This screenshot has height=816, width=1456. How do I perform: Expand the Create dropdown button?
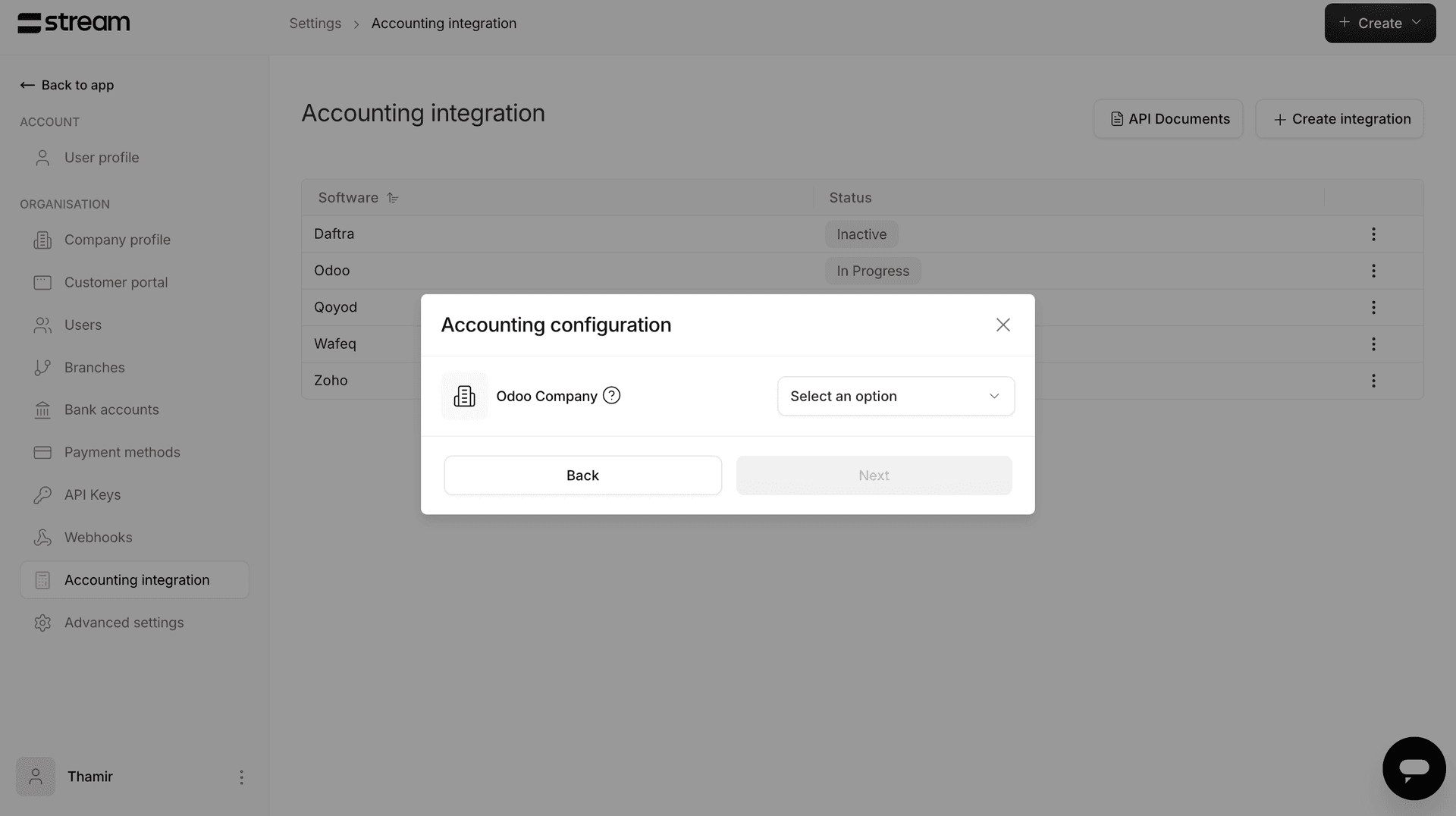coord(1379,23)
